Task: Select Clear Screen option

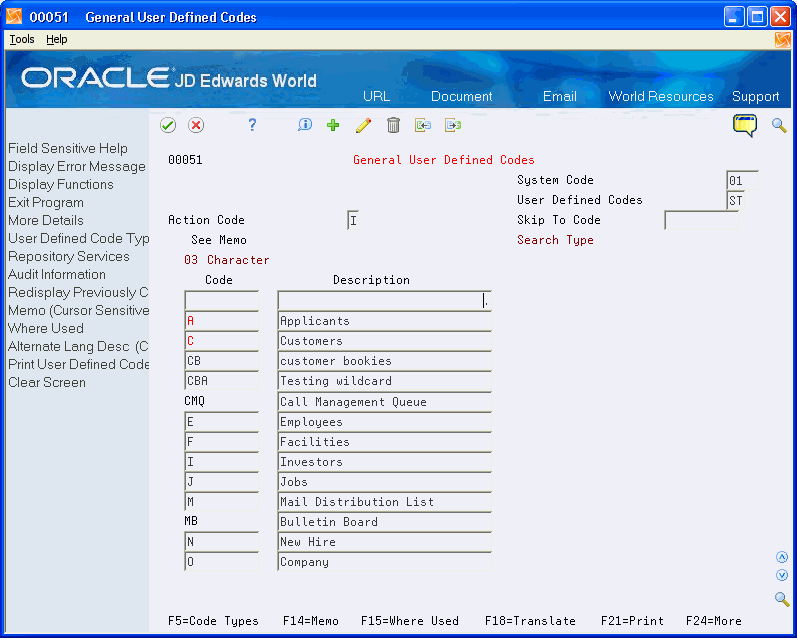Action: (47, 382)
